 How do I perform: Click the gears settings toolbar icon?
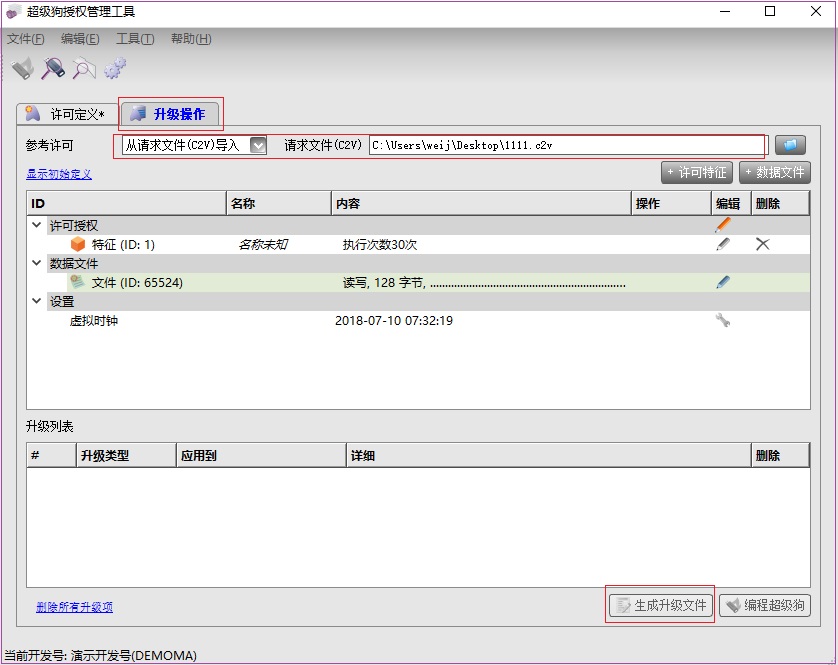pyautogui.click(x=115, y=68)
